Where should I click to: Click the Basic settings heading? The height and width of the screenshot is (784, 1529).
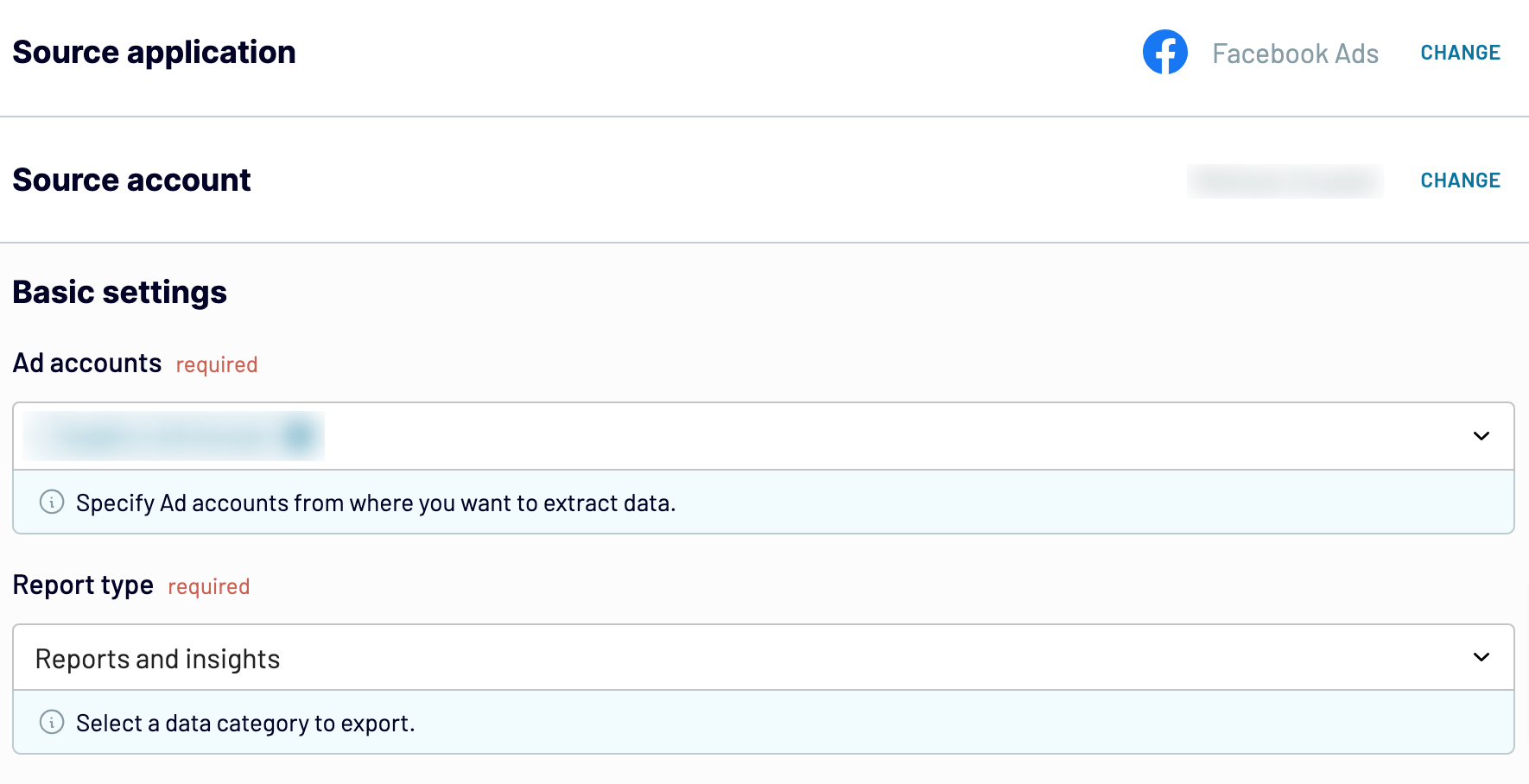tap(119, 293)
